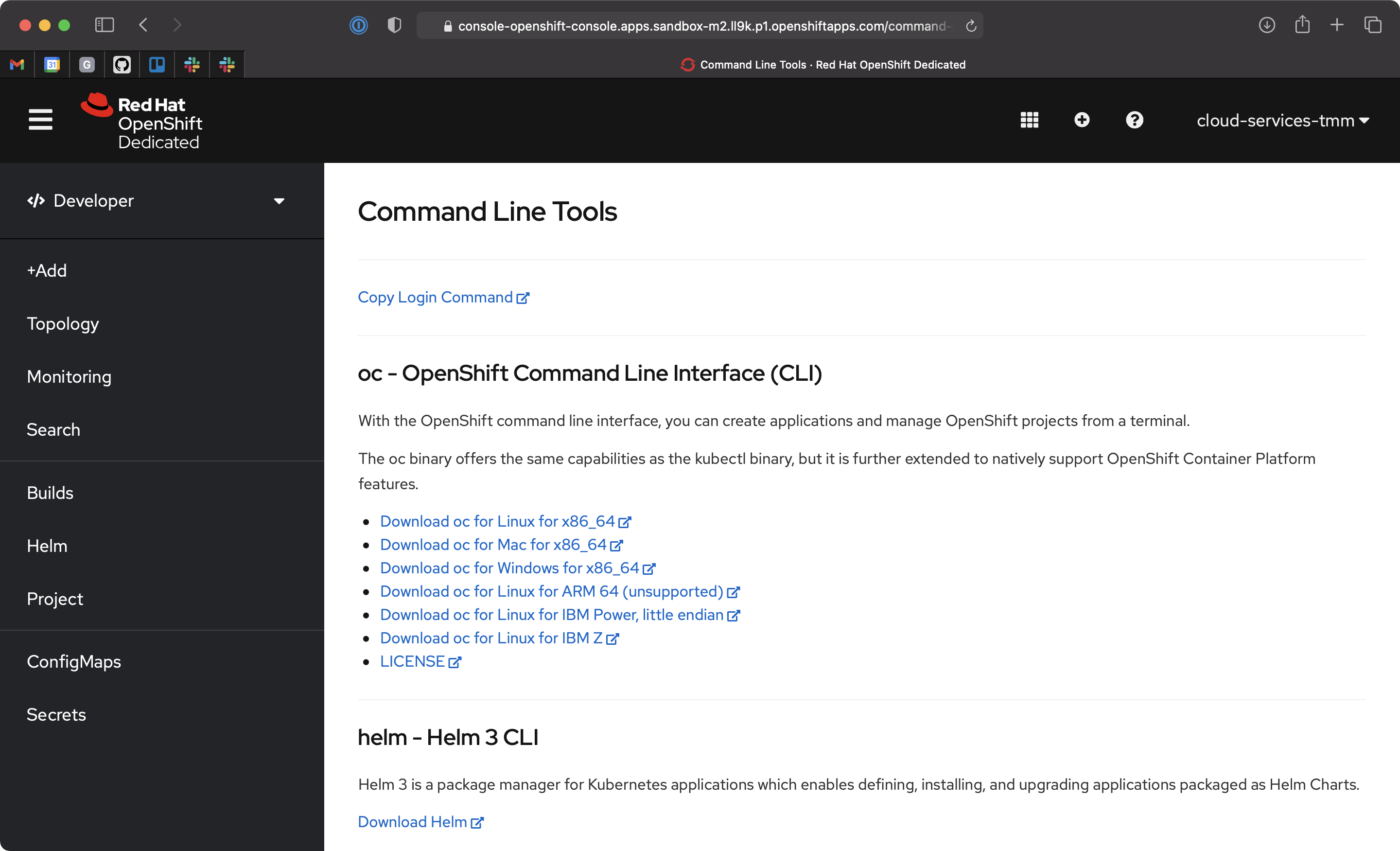Download oc for Mac for x86_64
1400x851 pixels.
pos(493,545)
